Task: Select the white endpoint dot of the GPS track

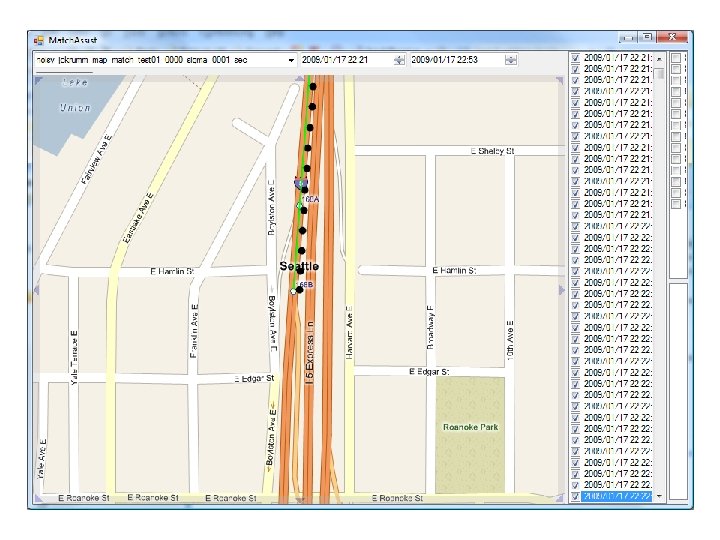Action: pyautogui.click(x=293, y=292)
